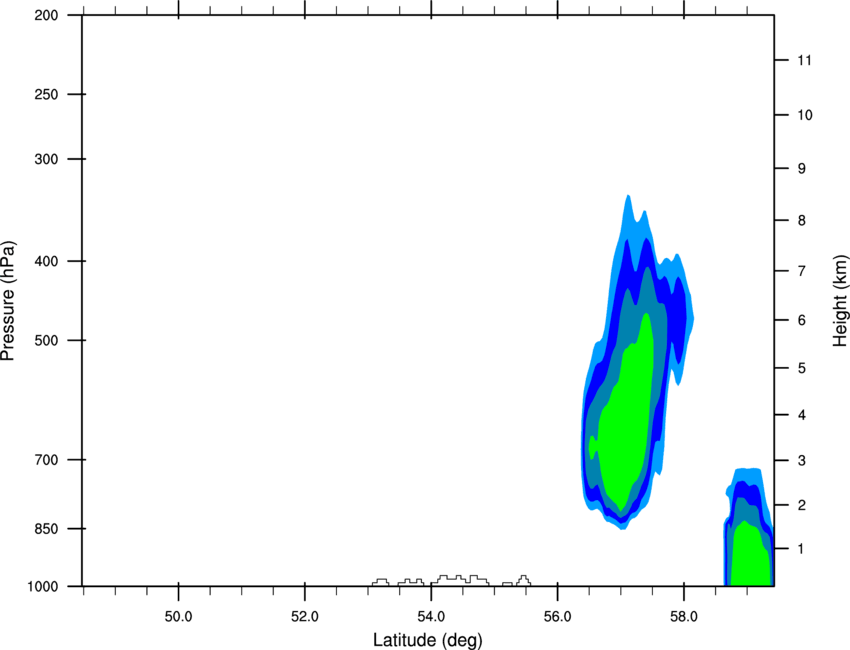This screenshot has width=850, height=650.
Task: Click the 8 km height tick label
Action: coord(802,220)
